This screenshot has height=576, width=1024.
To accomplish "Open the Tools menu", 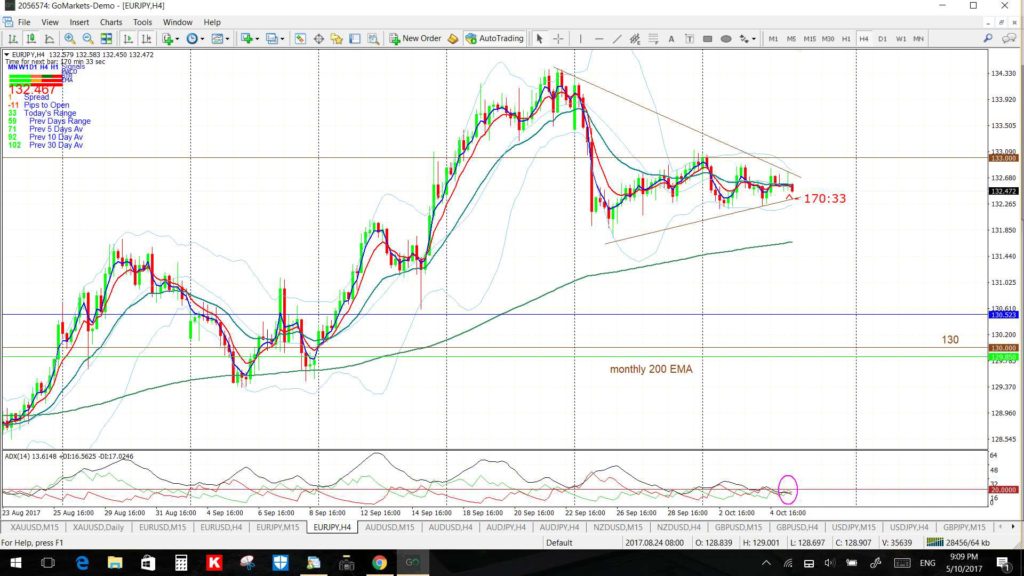I will (x=142, y=22).
